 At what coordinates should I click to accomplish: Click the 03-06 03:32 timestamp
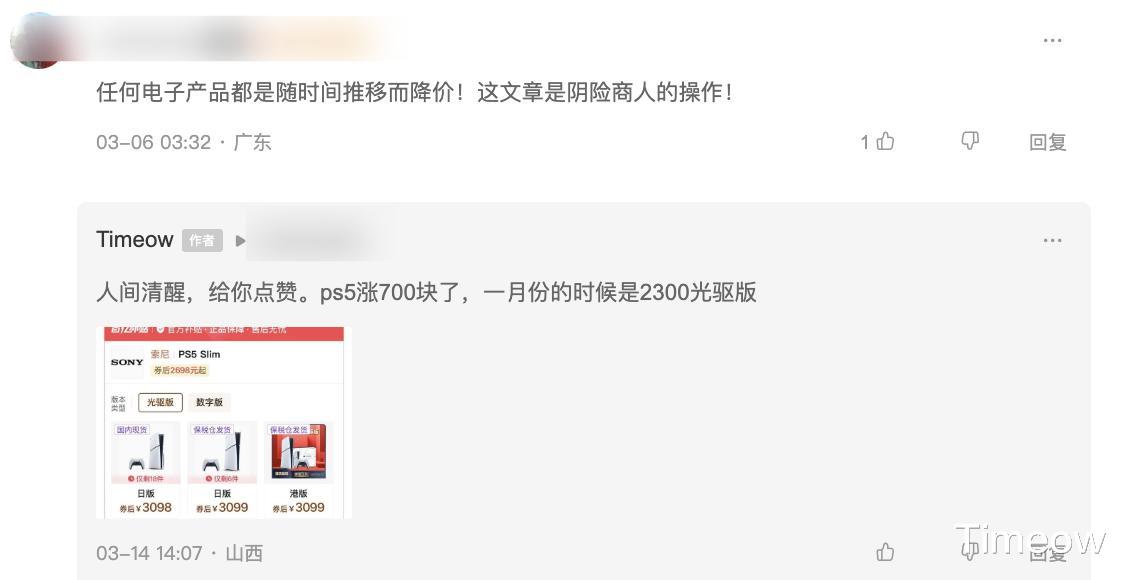pos(153,142)
